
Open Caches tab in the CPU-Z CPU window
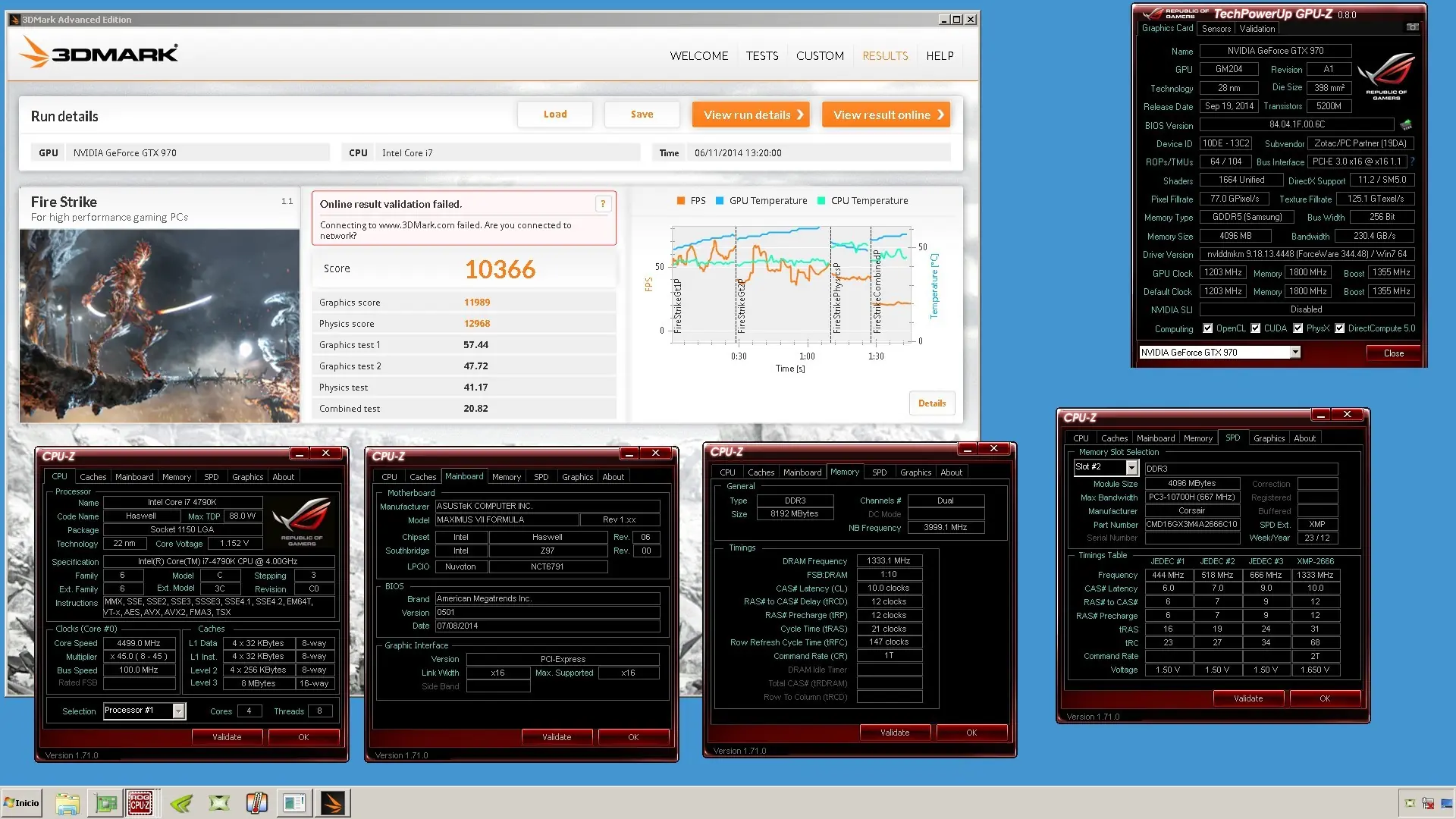[93, 477]
